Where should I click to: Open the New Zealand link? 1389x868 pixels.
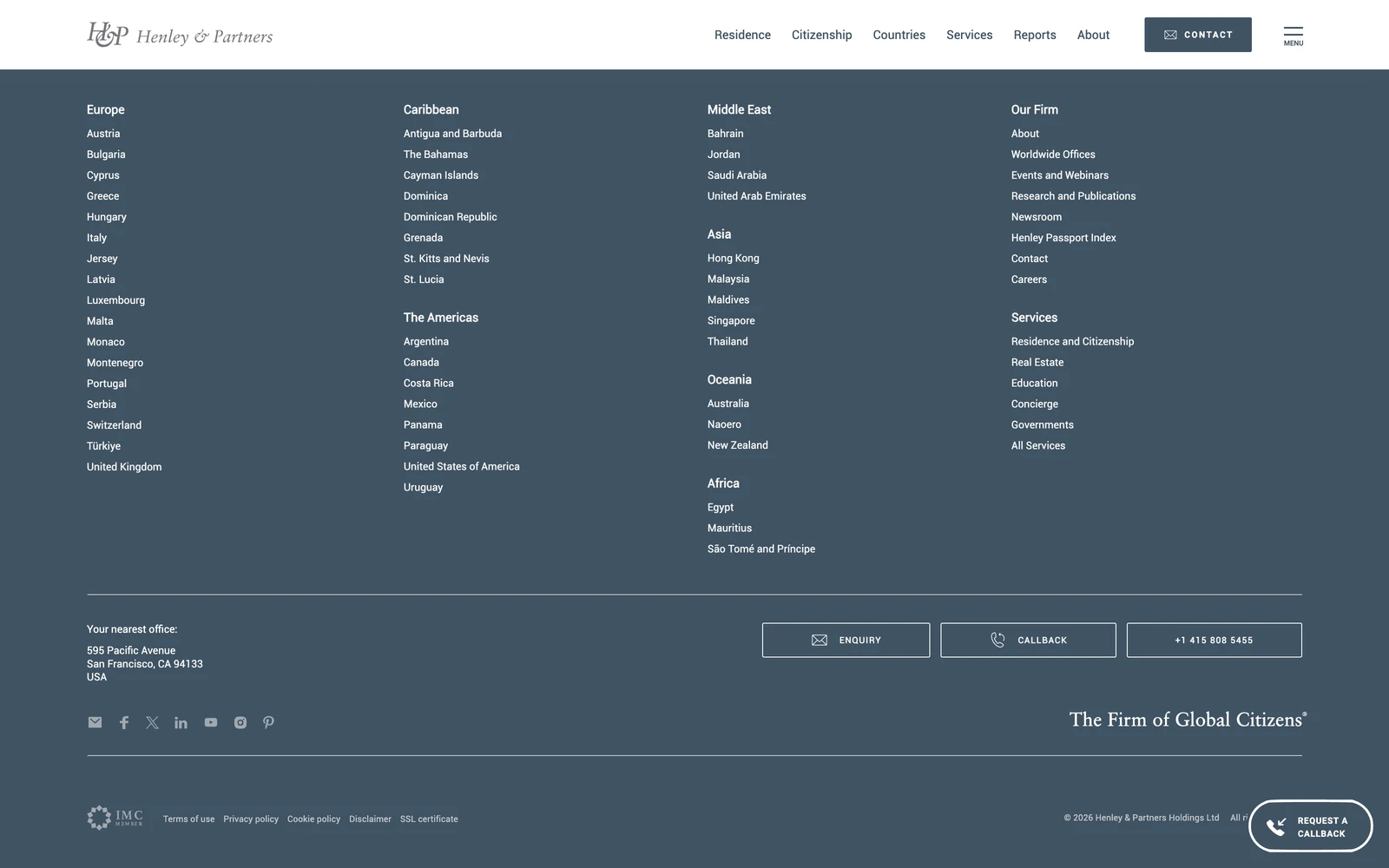tap(737, 445)
